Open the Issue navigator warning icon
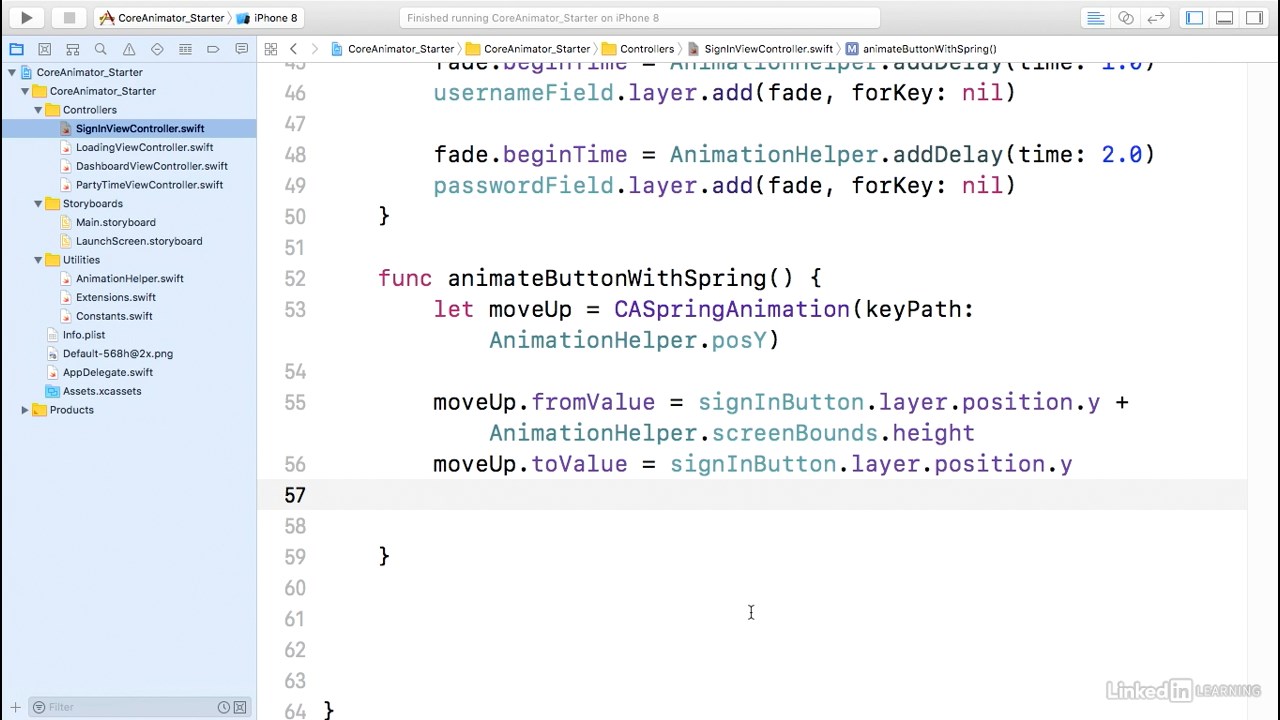Screen dimensions: 1280x720 [x=129, y=49]
